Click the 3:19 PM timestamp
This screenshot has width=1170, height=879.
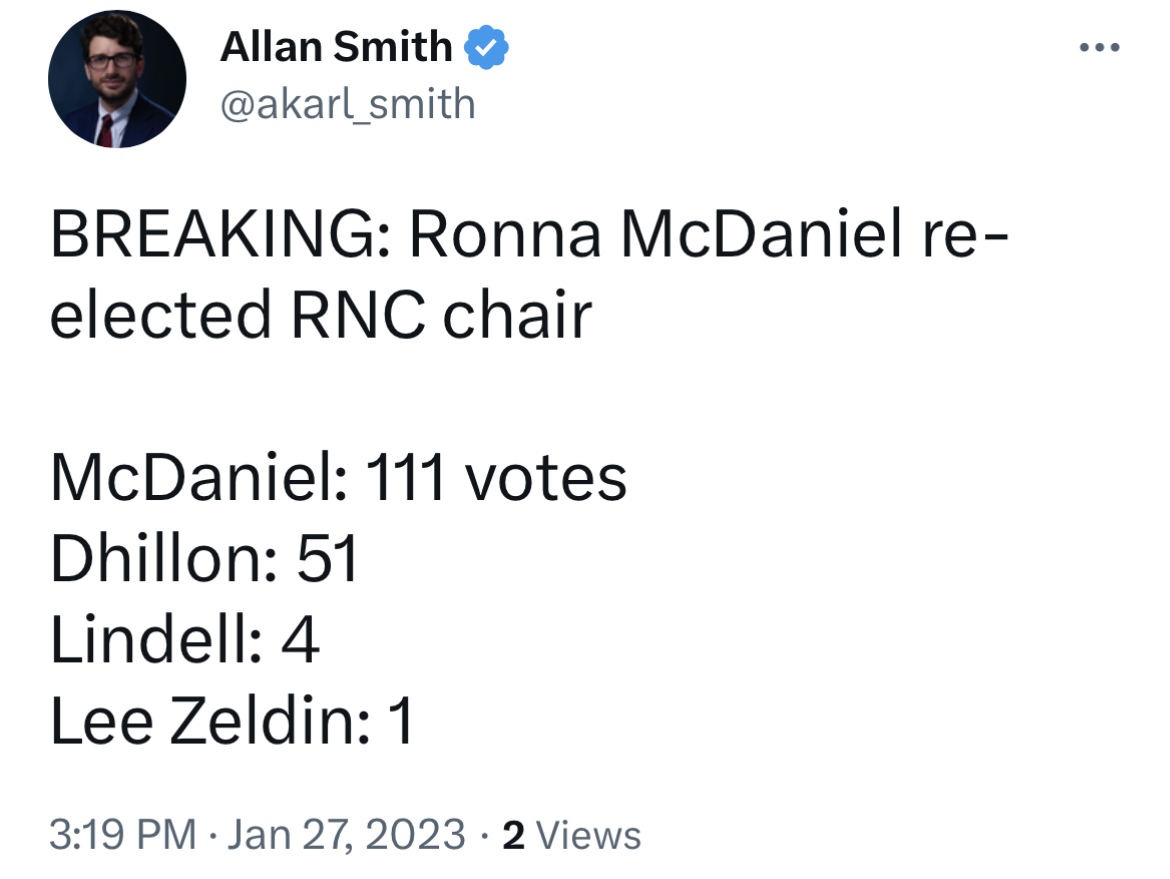[122, 833]
